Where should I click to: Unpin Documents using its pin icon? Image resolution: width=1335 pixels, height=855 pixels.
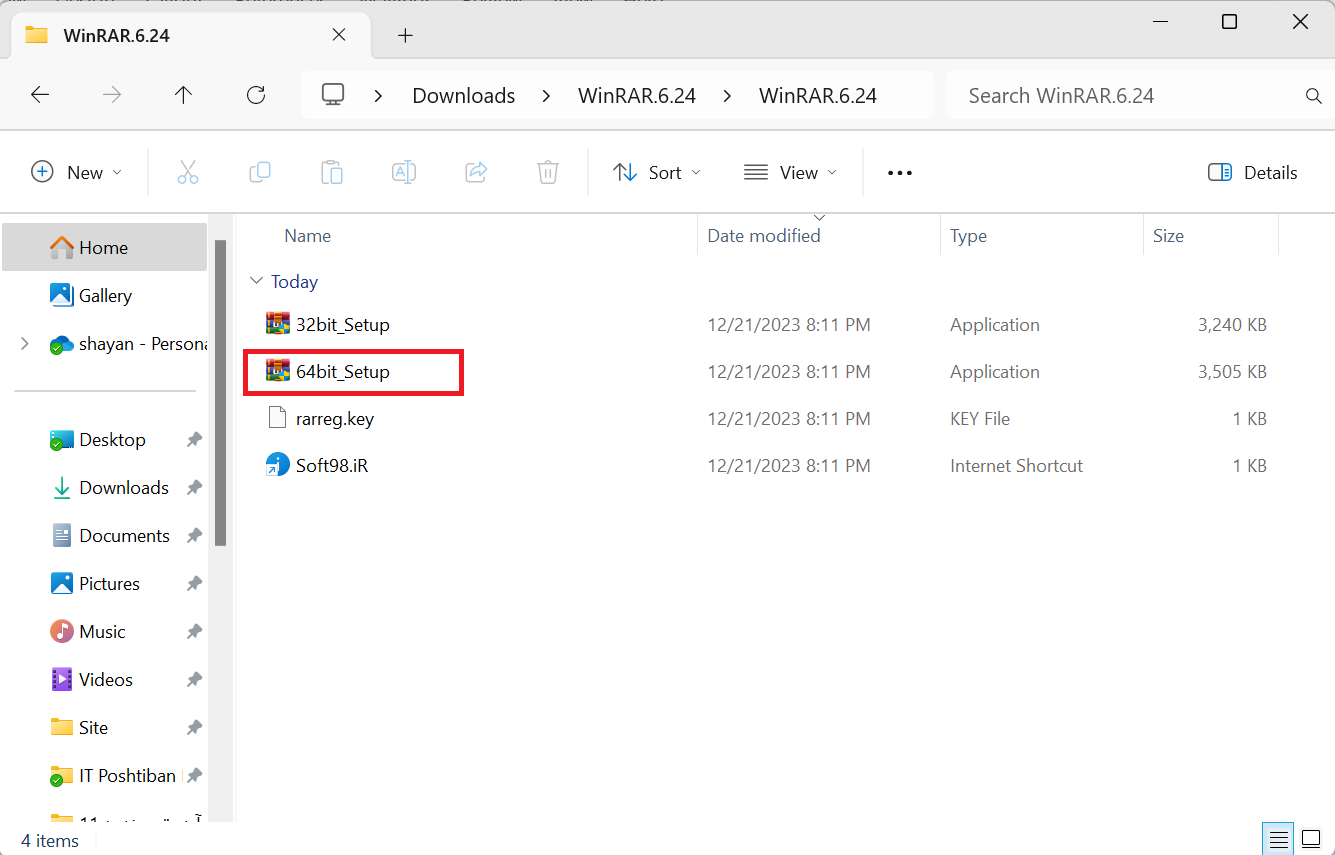[194, 536]
